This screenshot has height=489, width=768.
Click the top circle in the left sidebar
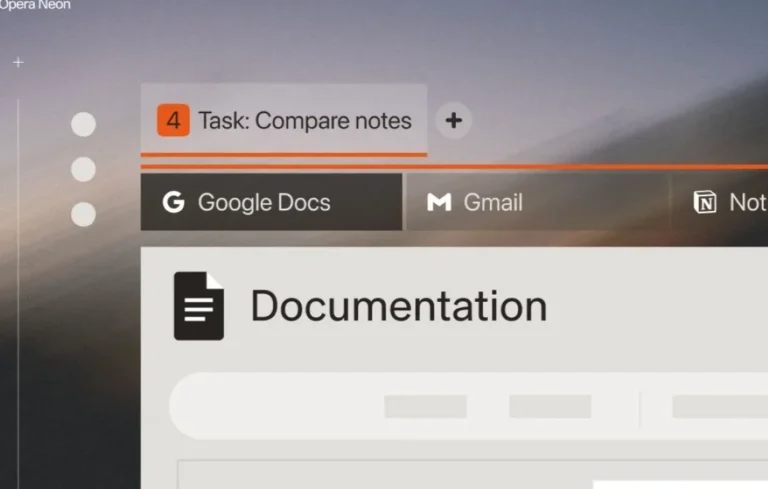coord(84,124)
